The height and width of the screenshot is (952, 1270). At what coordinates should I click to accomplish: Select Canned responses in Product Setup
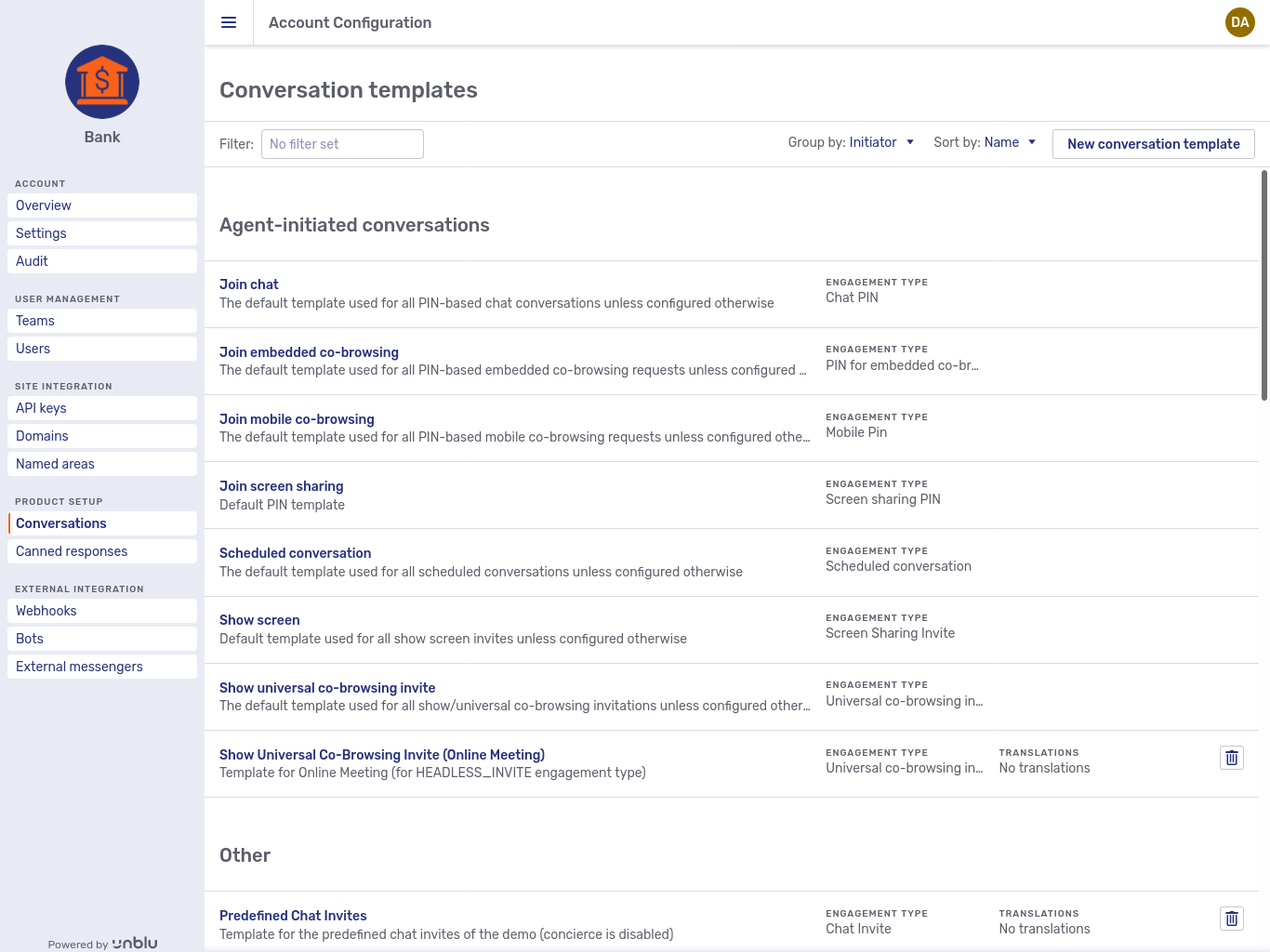(72, 551)
